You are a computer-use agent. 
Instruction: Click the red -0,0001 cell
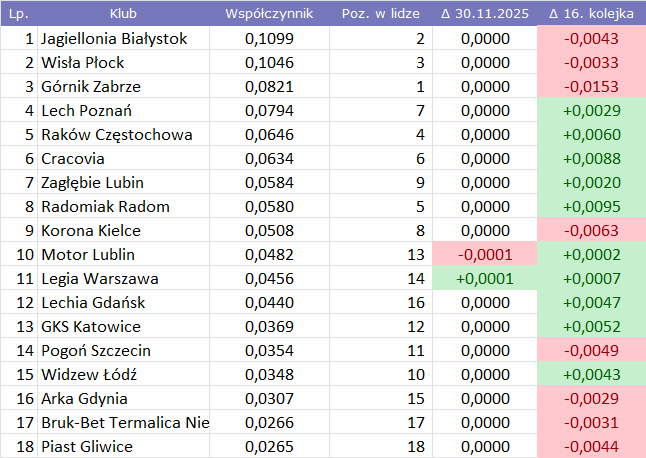point(484,255)
